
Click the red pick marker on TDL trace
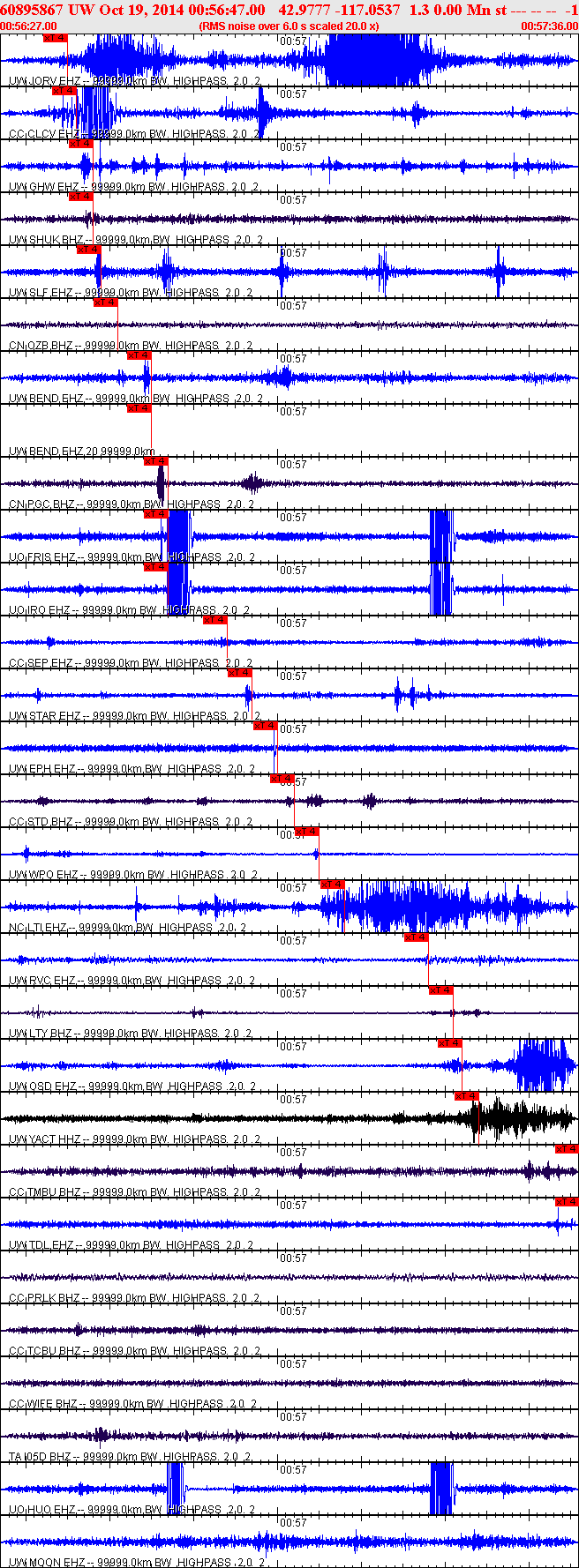coord(567,1202)
